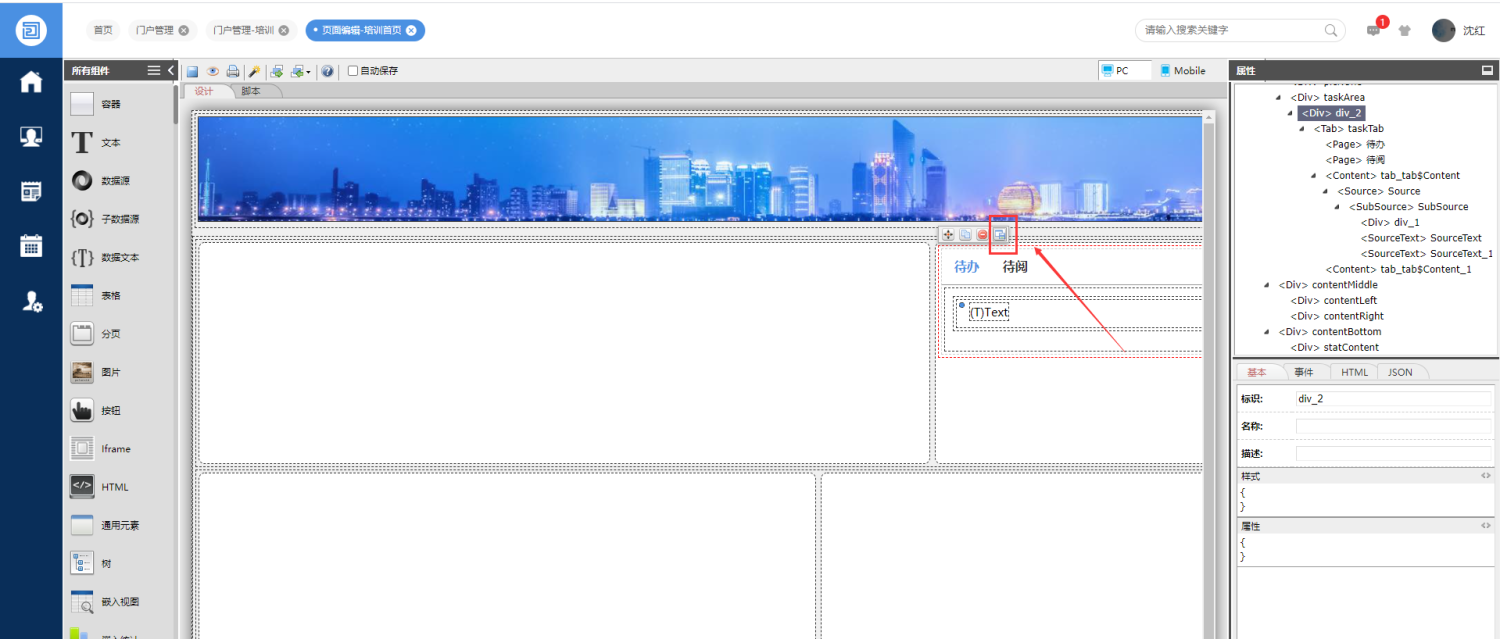
Task: Click the Preview eye icon in toolbar
Action: coord(213,71)
